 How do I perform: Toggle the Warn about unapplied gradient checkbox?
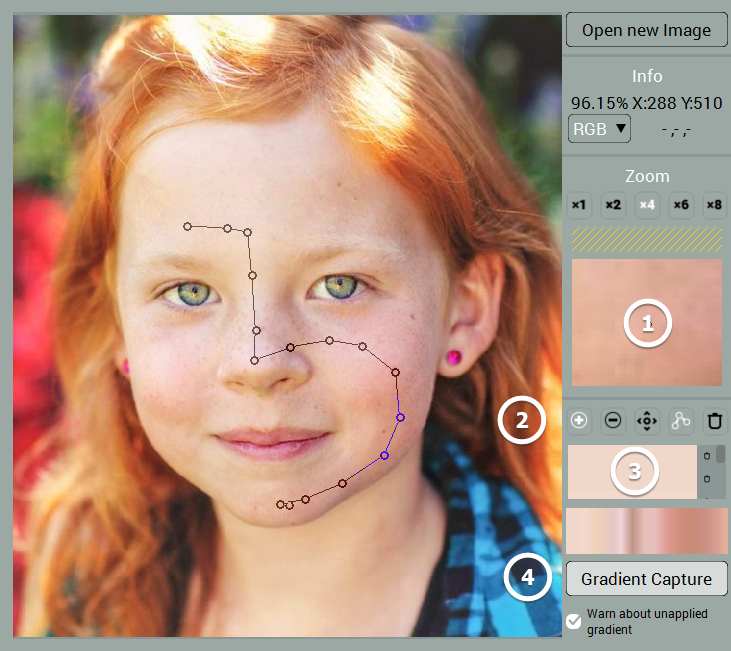click(x=574, y=621)
